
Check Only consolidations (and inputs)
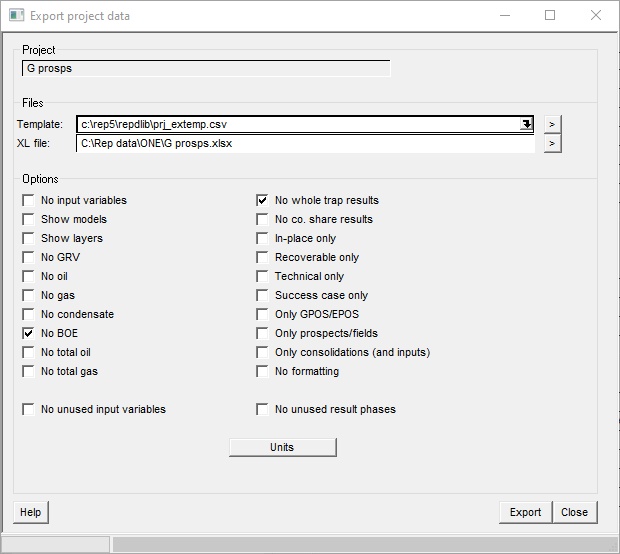(x=263, y=352)
